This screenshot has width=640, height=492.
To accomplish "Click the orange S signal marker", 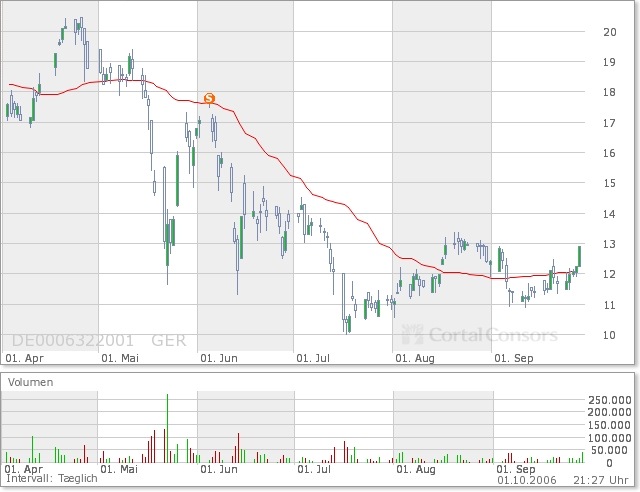I will click(209, 98).
